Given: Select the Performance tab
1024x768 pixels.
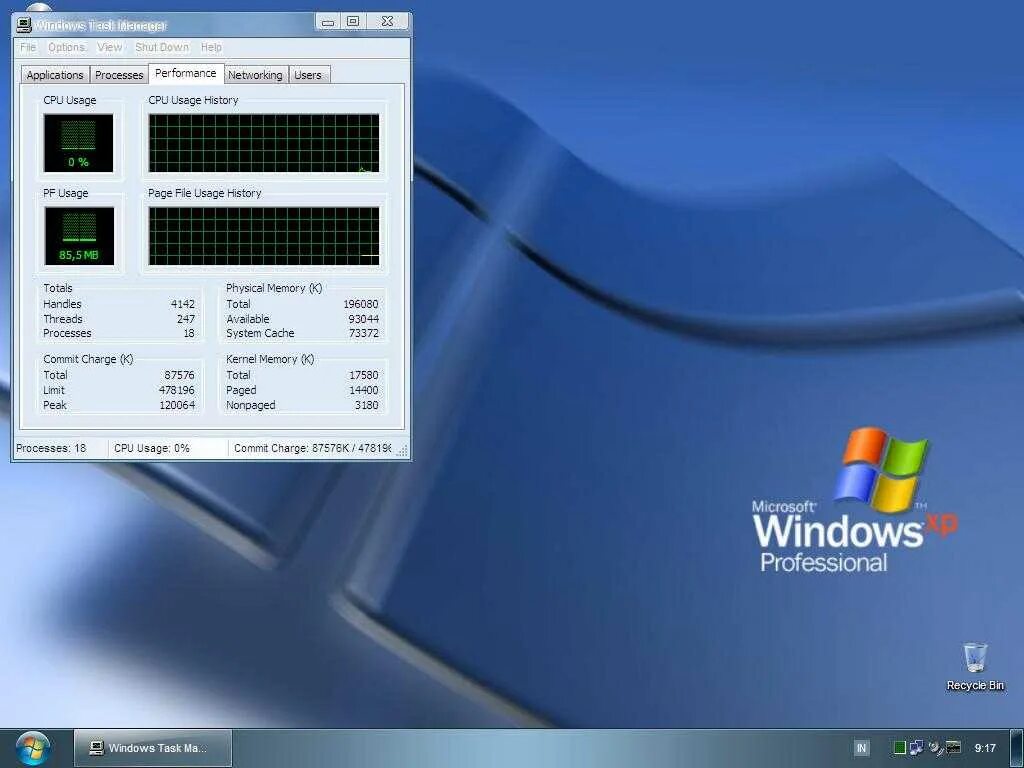Looking at the screenshot, I should [185, 73].
